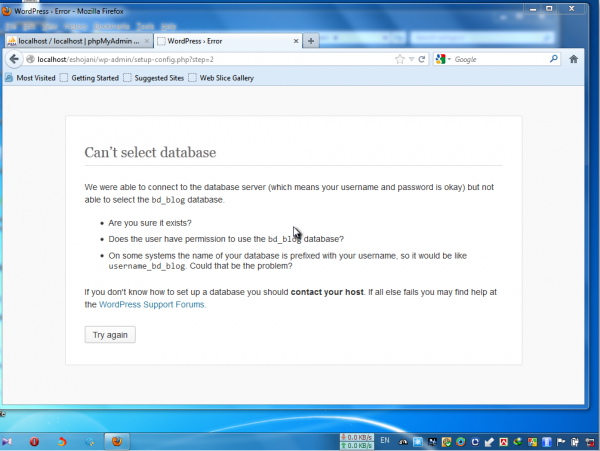600x451 pixels.
Task: Open the Bookmarks menu
Action: pyautogui.click(x=112, y=26)
